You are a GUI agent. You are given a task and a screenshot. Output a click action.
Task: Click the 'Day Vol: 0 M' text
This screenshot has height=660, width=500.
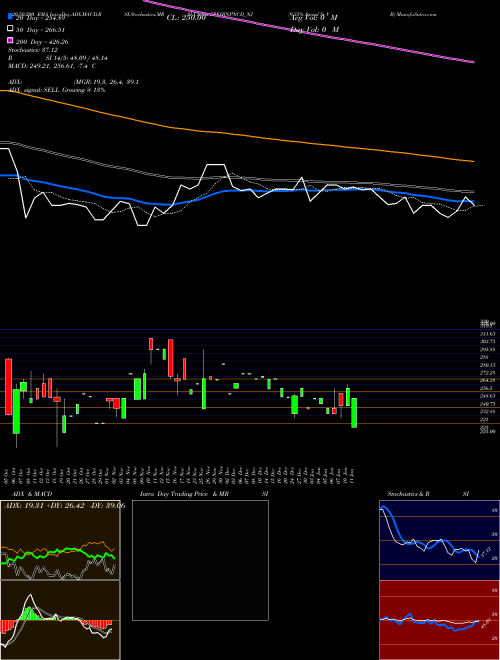tap(315, 29)
